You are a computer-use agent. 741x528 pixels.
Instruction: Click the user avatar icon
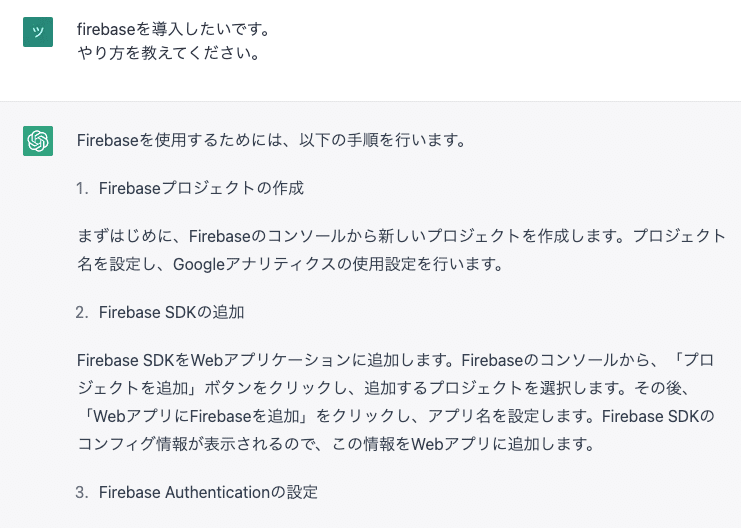(38, 32)
